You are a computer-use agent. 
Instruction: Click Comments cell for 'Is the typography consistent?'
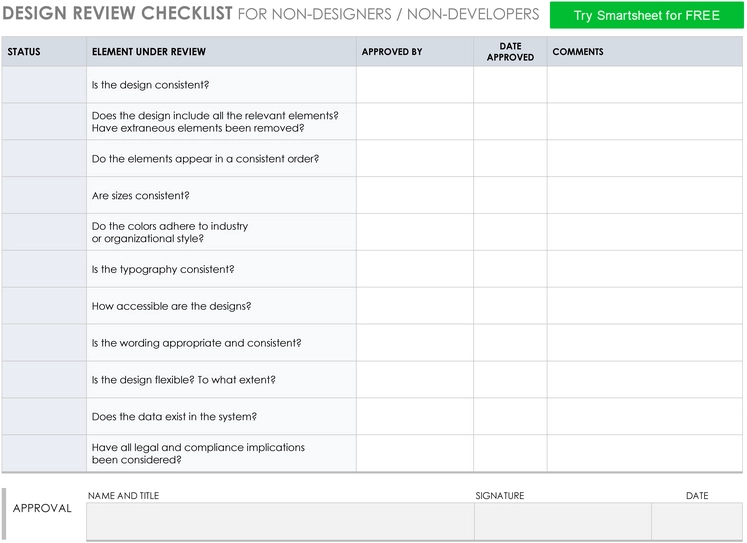[645, 269]
